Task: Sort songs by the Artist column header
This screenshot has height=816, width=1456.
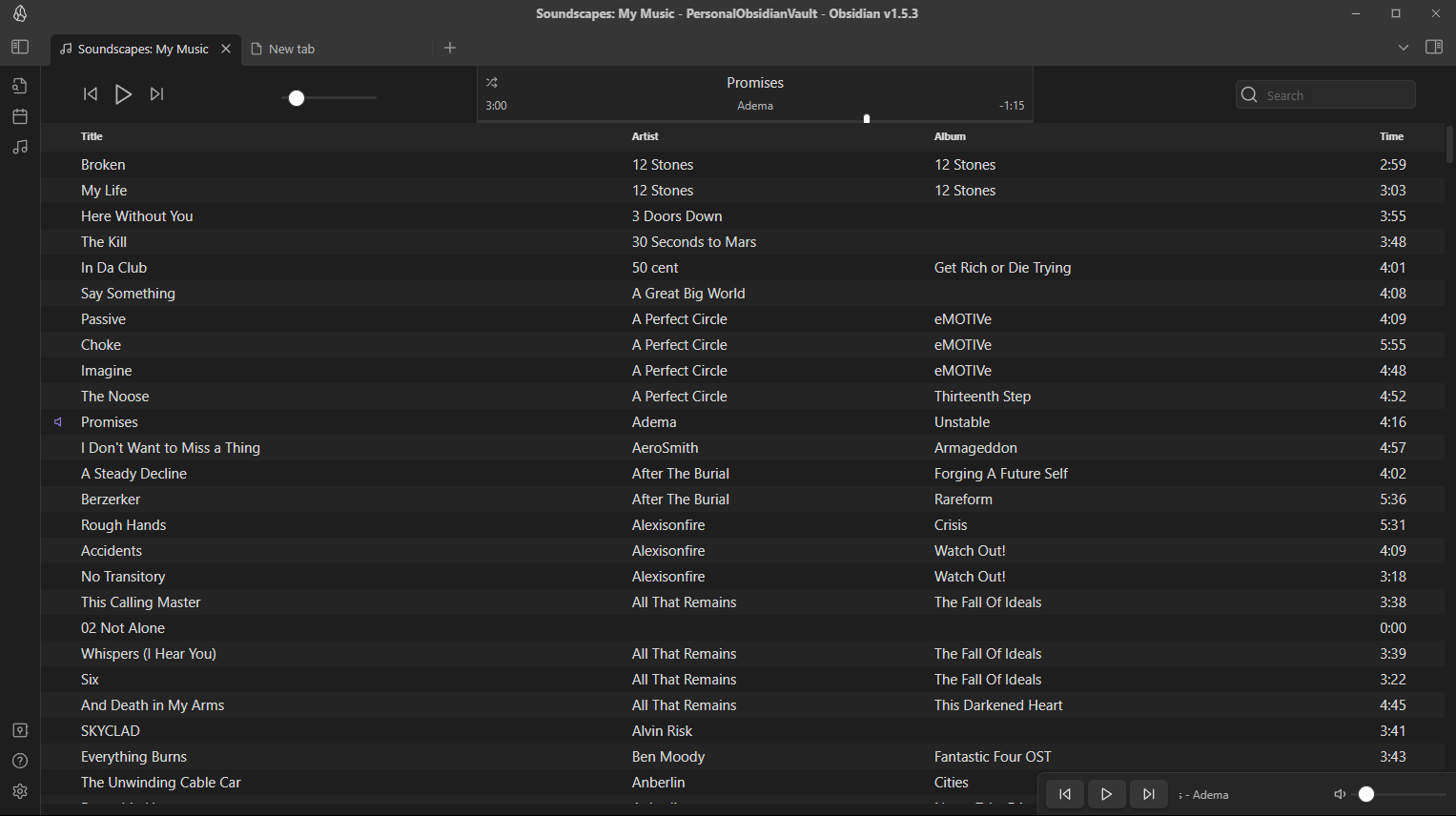Action: [x=646, y=136]
